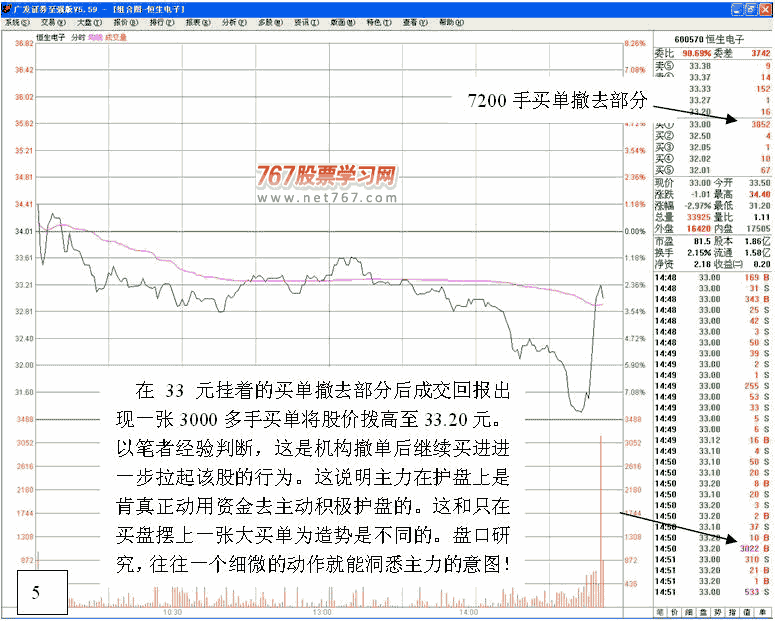This screenshot has height=621, width=775.
Task: Open the 资讯 menu
Action: tap(307, 22)
